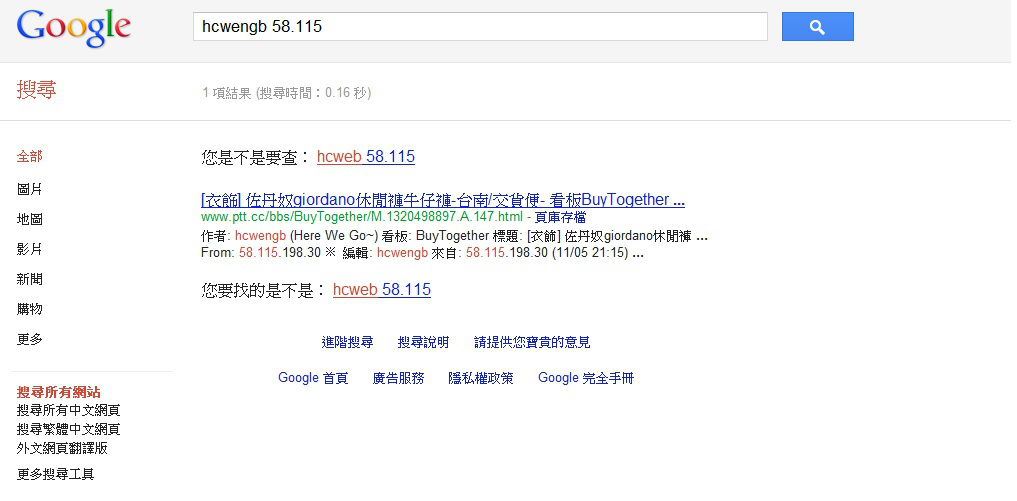Select the 全部 filter in sidebar
Image resolution: width=1017 pixels, height=501 pixels.
30,156
